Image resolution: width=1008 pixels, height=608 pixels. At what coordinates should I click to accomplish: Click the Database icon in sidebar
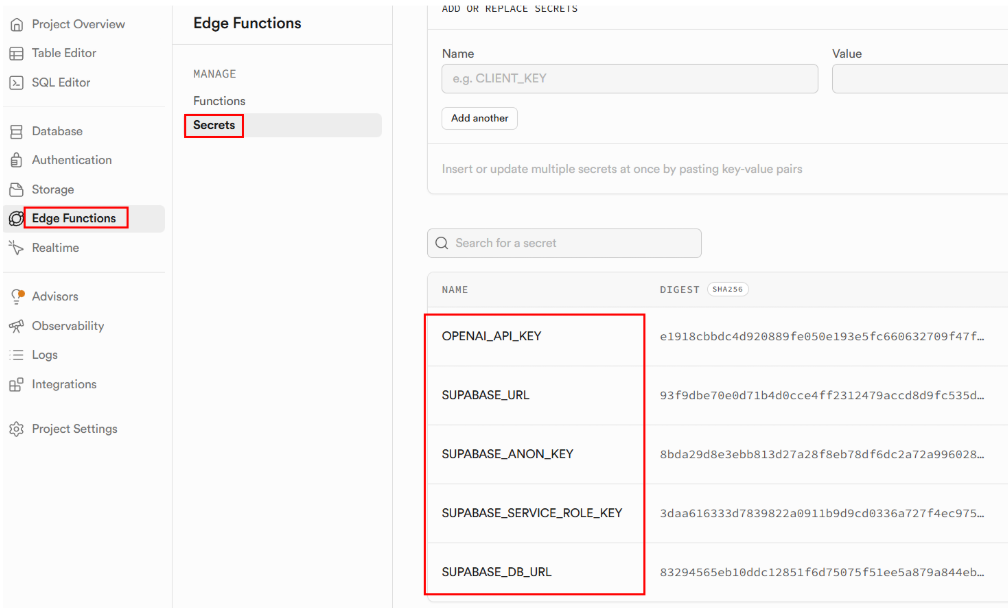coord(16,131)
